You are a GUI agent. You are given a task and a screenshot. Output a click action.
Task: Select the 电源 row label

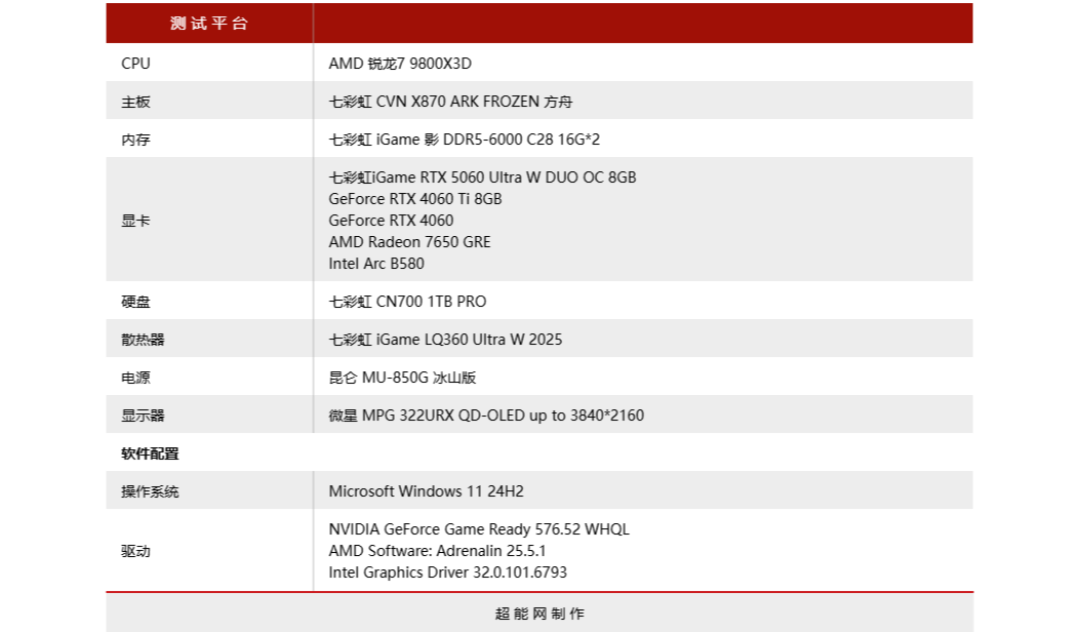coord(136,377)
